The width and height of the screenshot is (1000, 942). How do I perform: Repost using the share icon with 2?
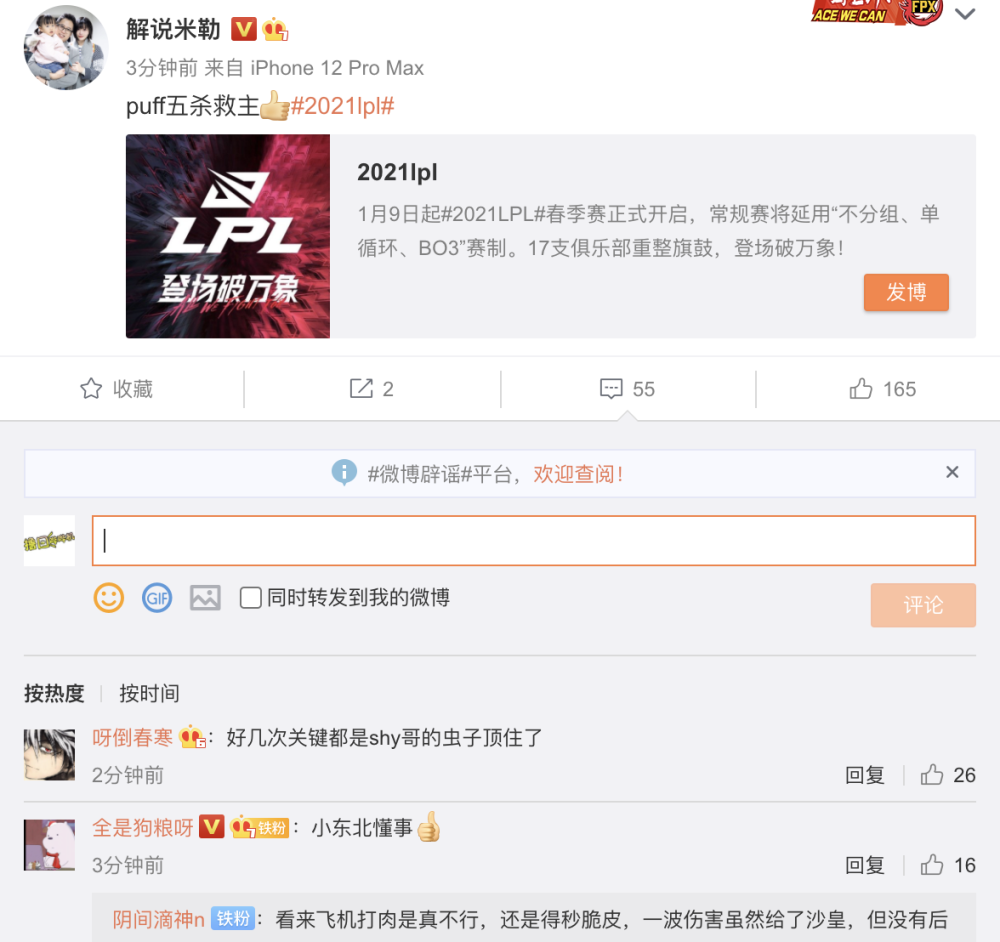[371, 389]
